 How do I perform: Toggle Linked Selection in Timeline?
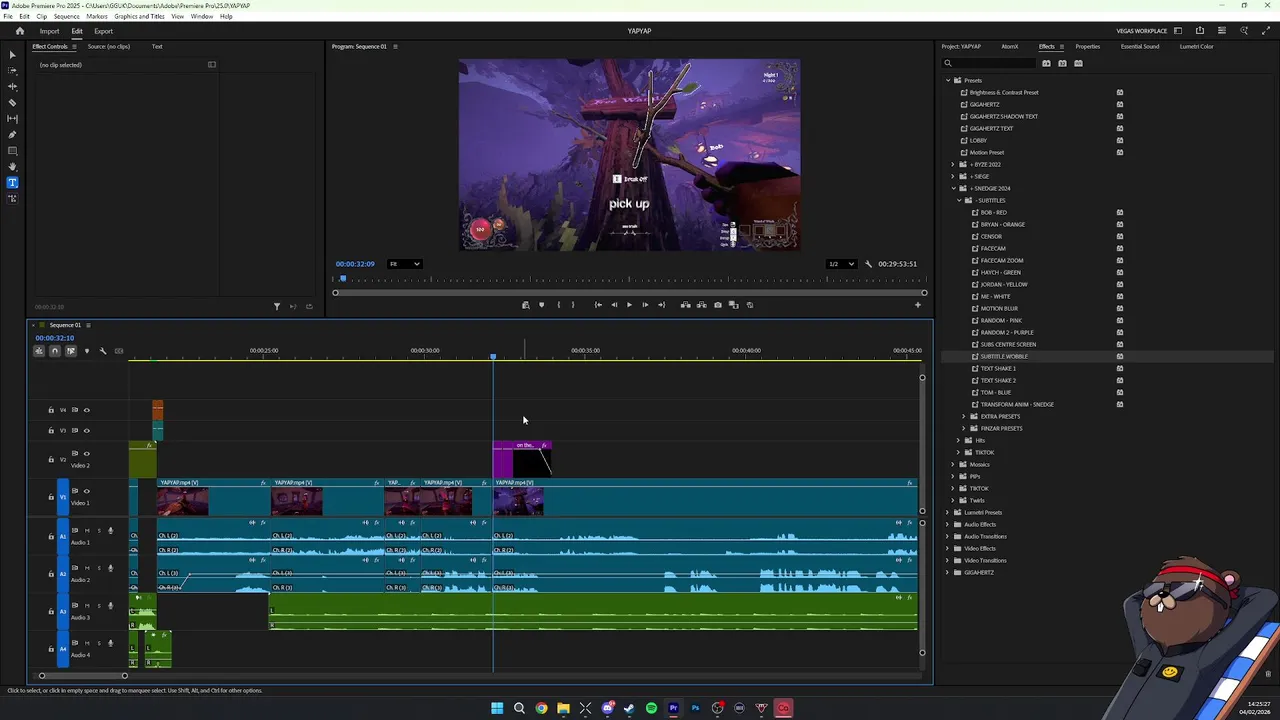coord(70,351)
